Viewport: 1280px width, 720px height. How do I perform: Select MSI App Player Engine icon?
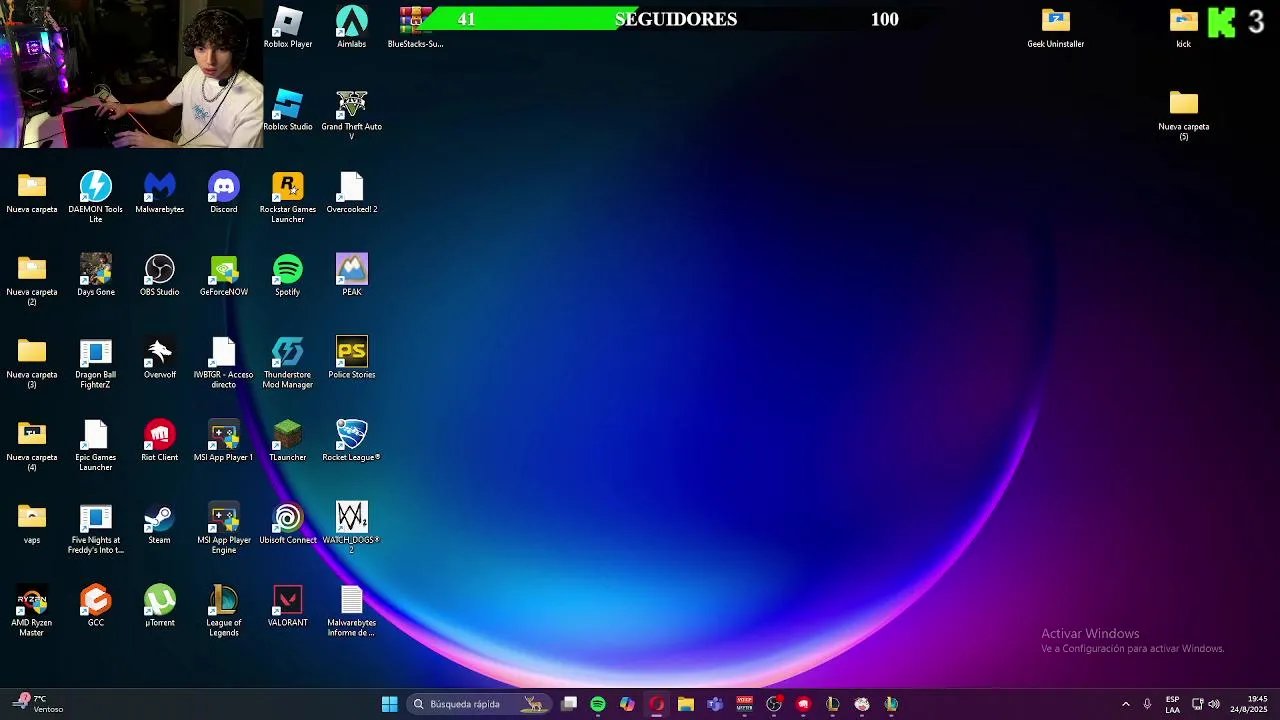click(x=224, y=529)
